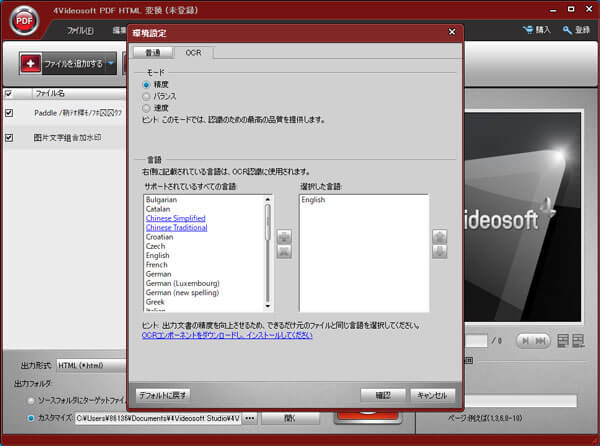
Task: Click the supported languages list scrollbar
Action: pyautogui.click(x=268, y=250)
